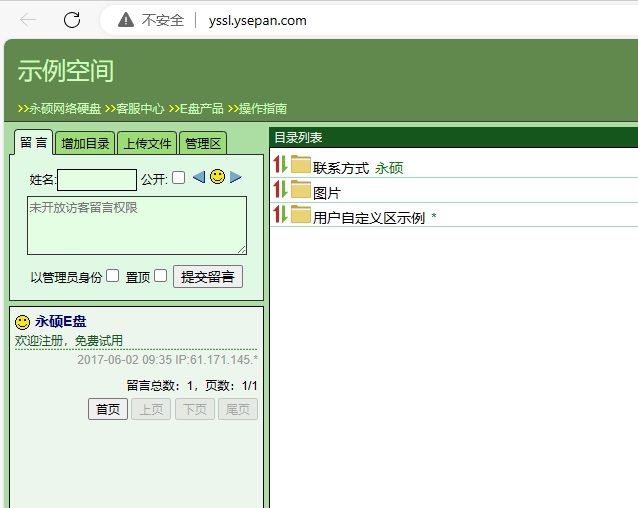Open the 图片 directory
The height and width of the screenshot is (508, 638).
[327, 193]
